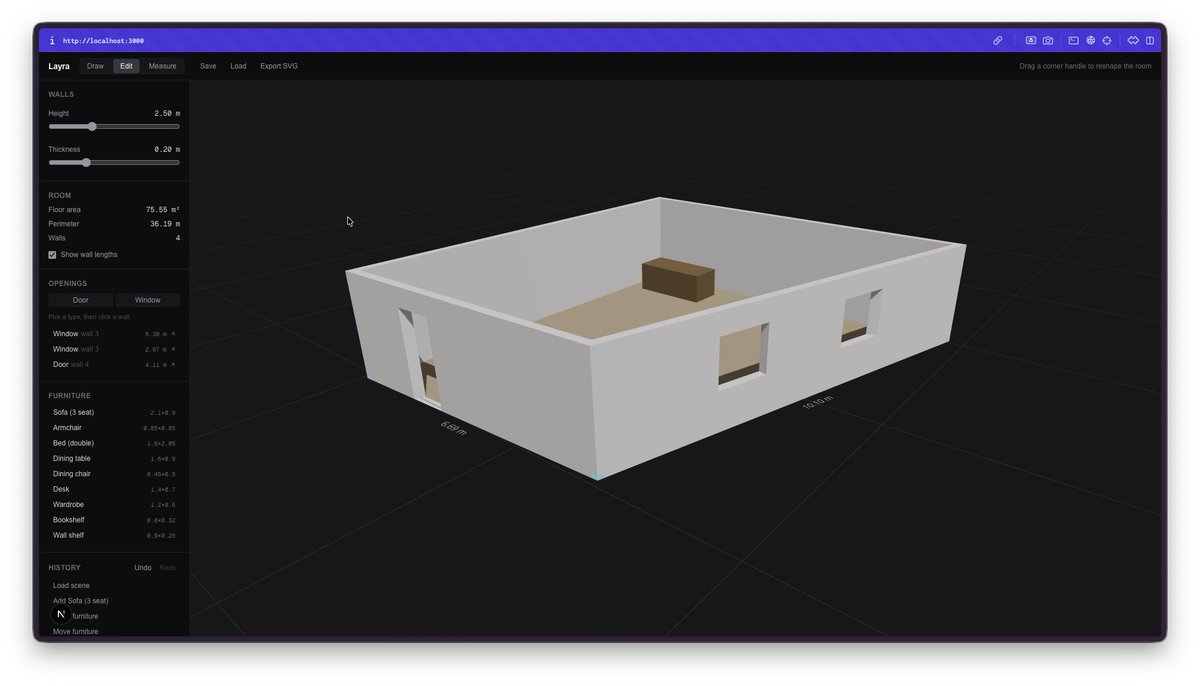Click Load in the top bar

pos(238,66)
